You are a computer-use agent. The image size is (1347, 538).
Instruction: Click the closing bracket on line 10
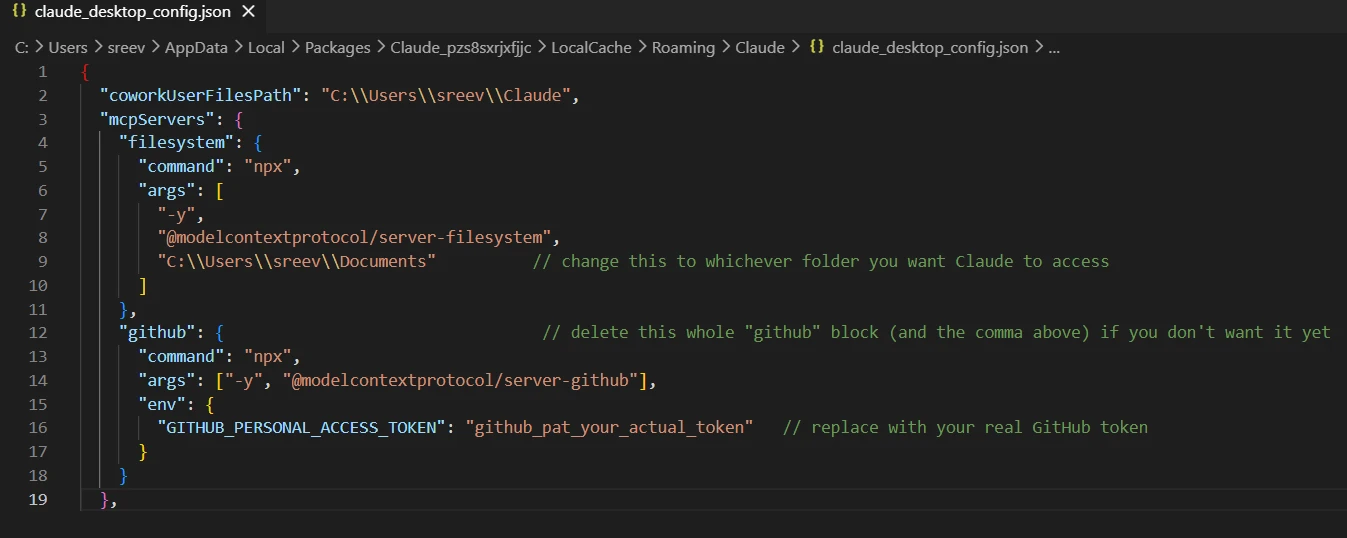point(143,285)
